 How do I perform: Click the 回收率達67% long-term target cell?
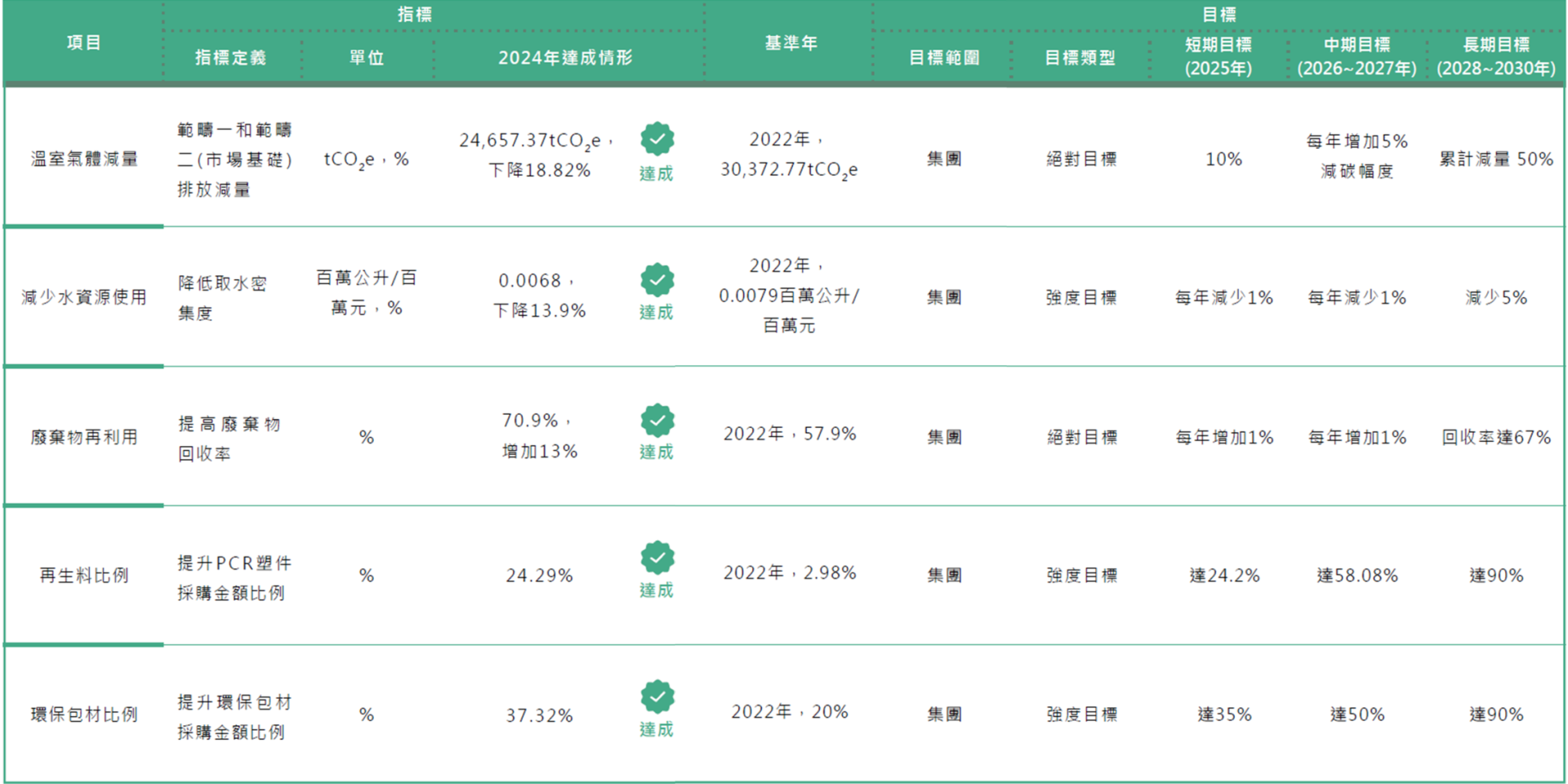click(x=1495, y=438)
